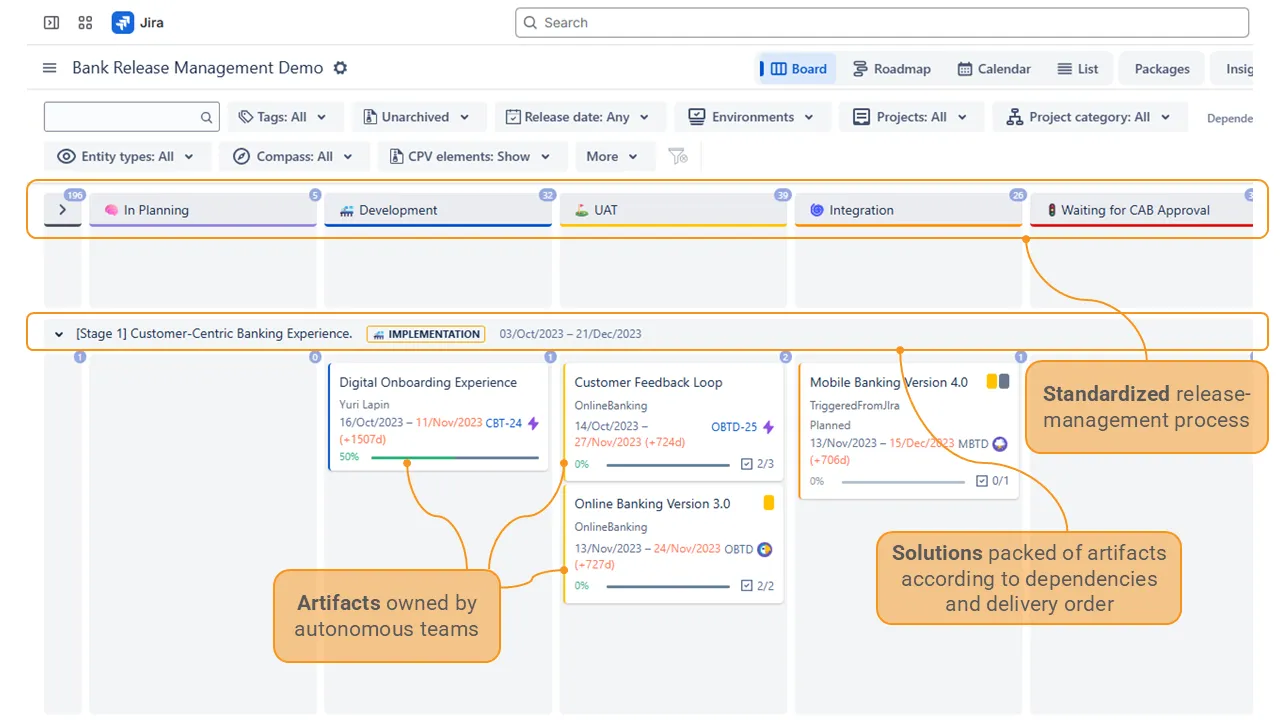Click the avatar on Mobile Banking Version 4.0
The image size is (1280, 720).
pyautogui.click(x=1000, y=444)
